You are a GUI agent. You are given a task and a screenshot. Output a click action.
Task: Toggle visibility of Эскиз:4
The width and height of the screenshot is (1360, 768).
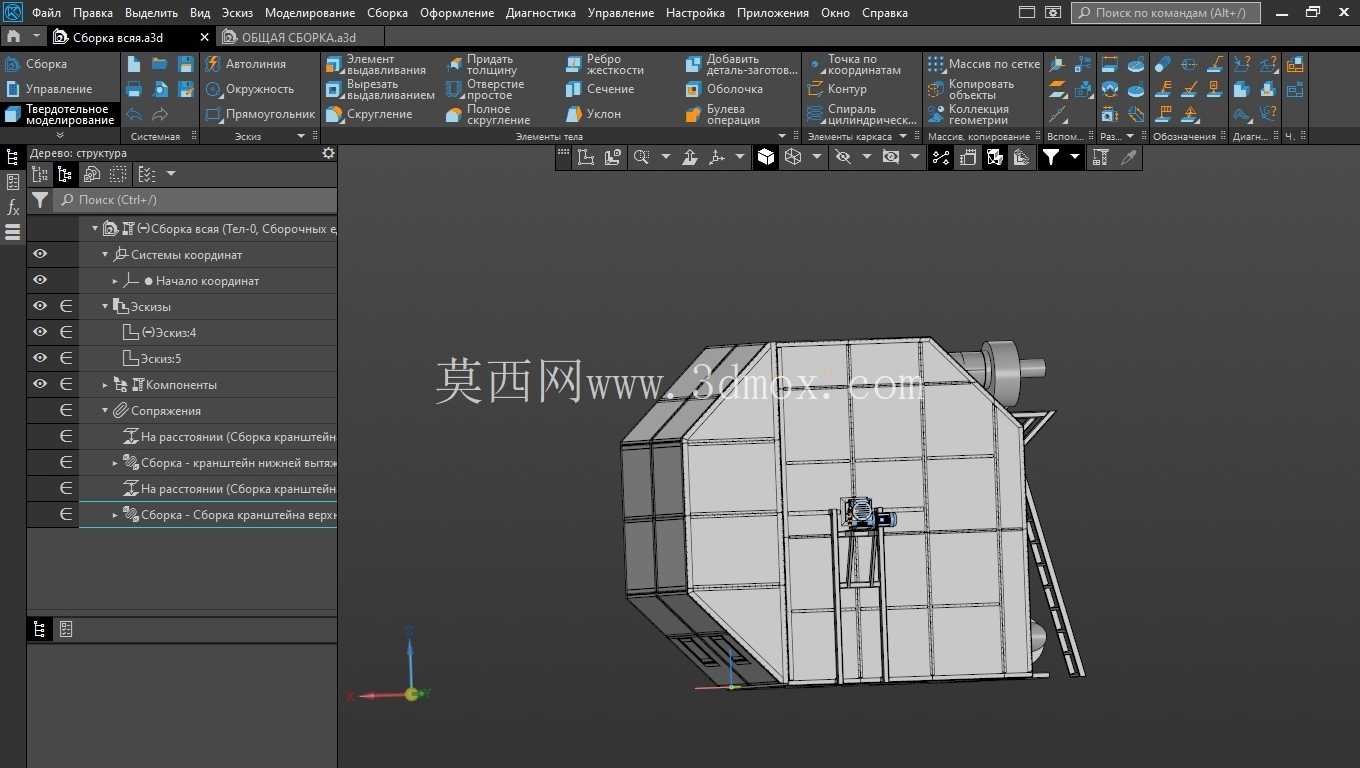point(40,332)
